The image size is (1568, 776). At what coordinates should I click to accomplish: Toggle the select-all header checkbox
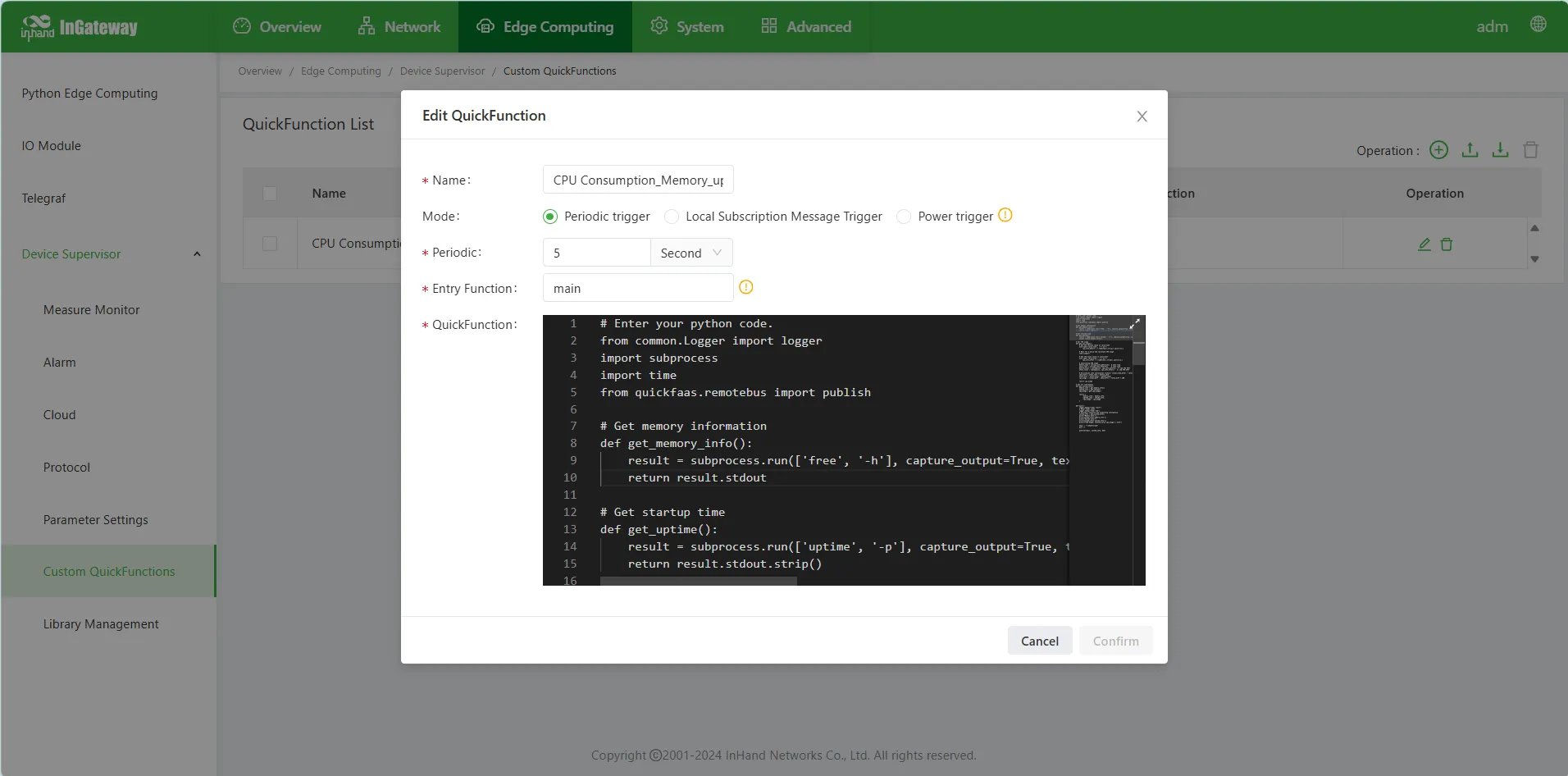[269, 194]
